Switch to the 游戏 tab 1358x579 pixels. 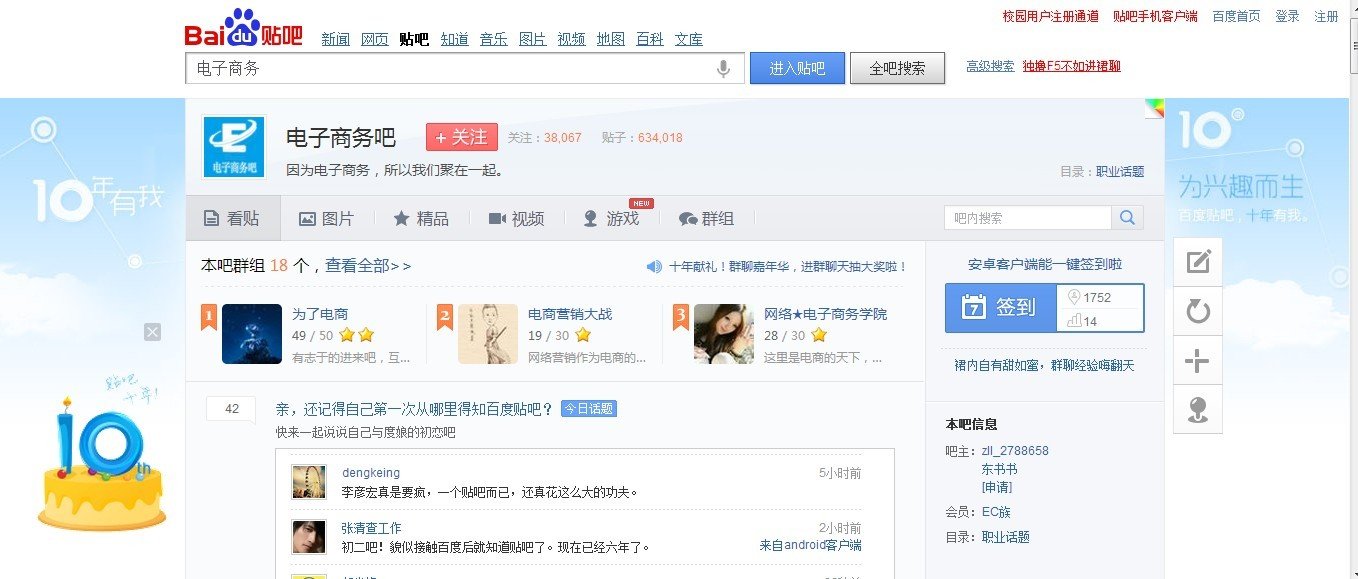611,218
